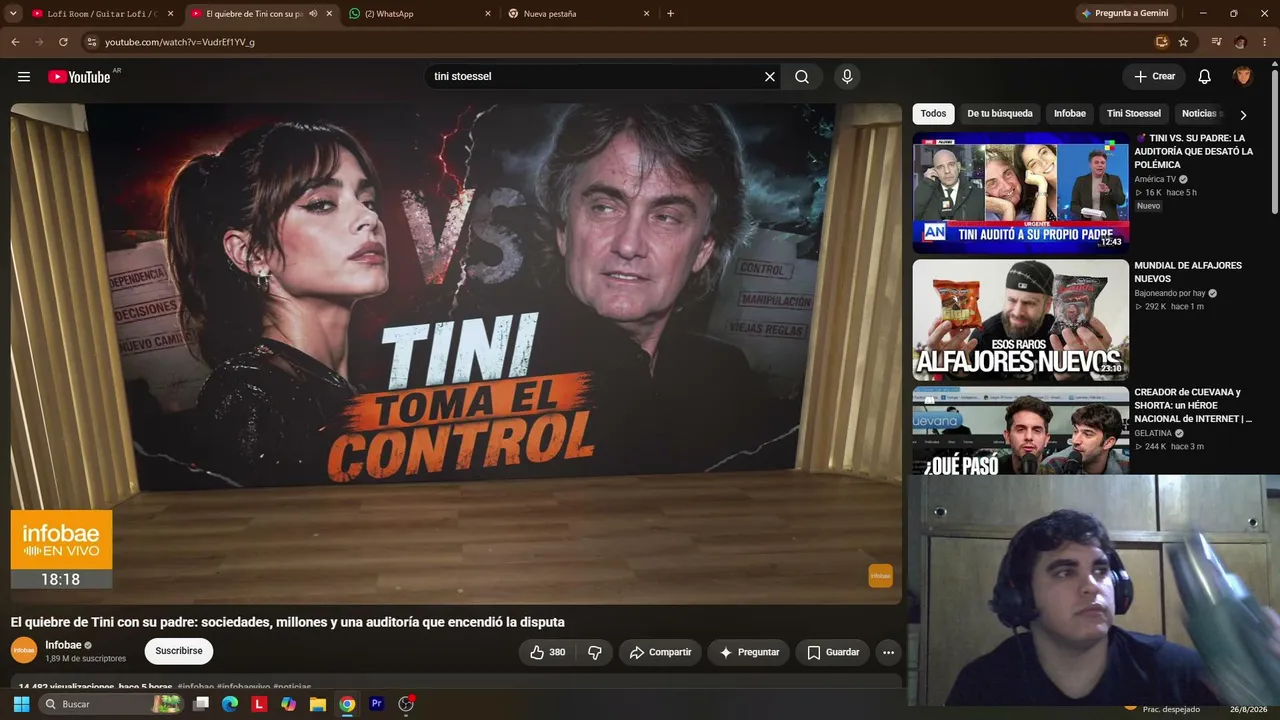Start voice search with the microphone
The image size is (1280, 720).
847,77
